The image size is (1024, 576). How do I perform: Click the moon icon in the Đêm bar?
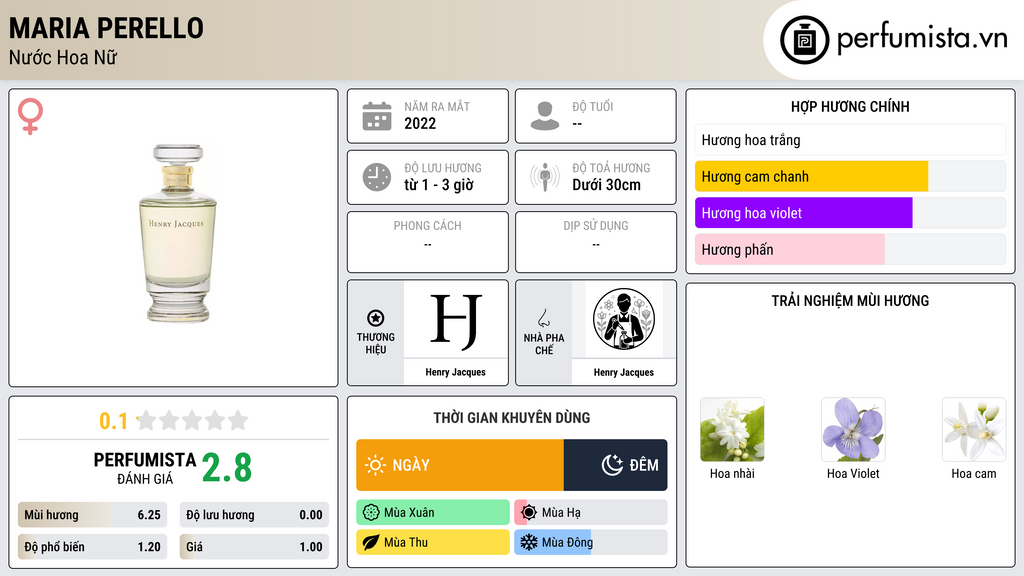point(612,465)
